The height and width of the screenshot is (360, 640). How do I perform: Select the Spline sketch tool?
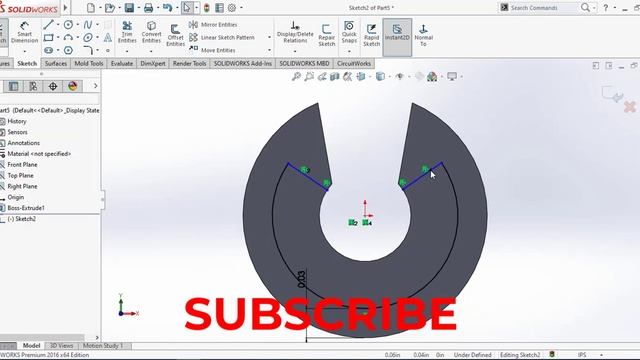click(88, 24)
